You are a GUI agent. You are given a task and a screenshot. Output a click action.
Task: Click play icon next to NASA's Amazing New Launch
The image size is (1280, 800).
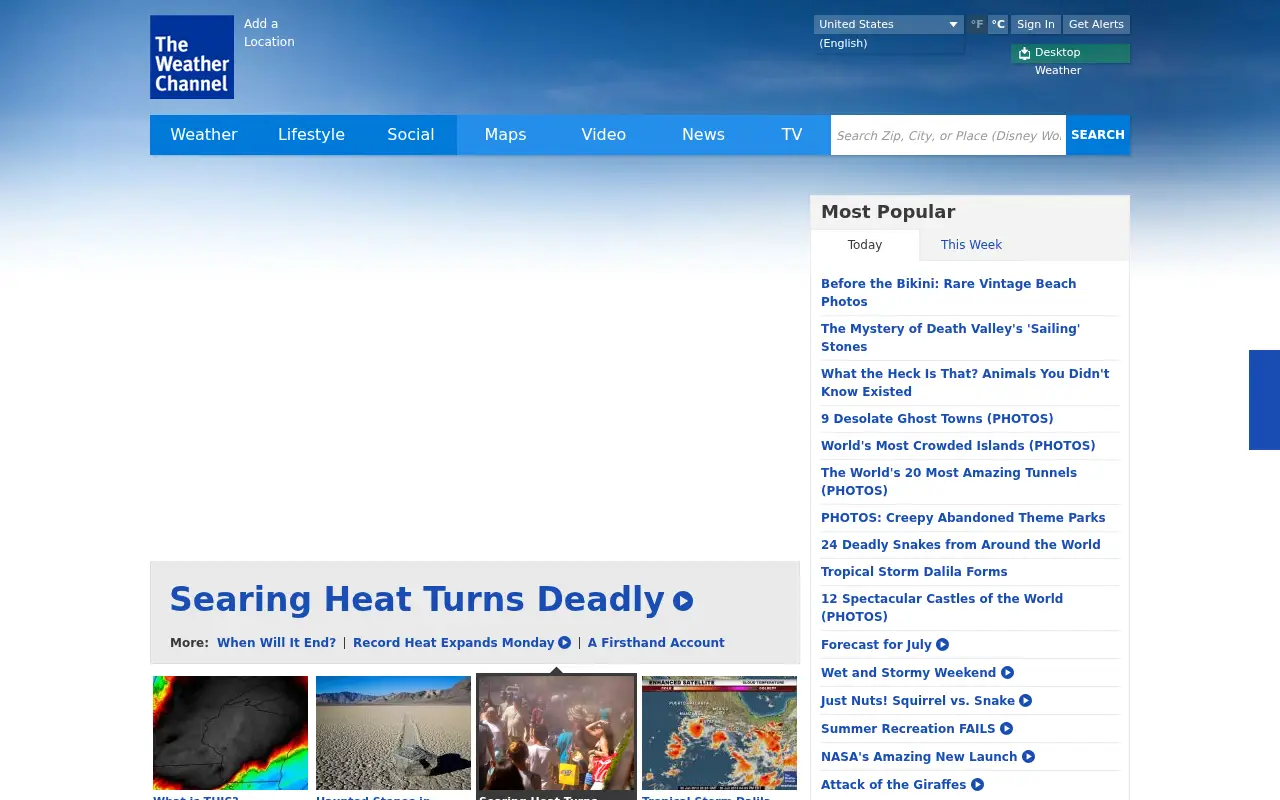point(1028,757)
